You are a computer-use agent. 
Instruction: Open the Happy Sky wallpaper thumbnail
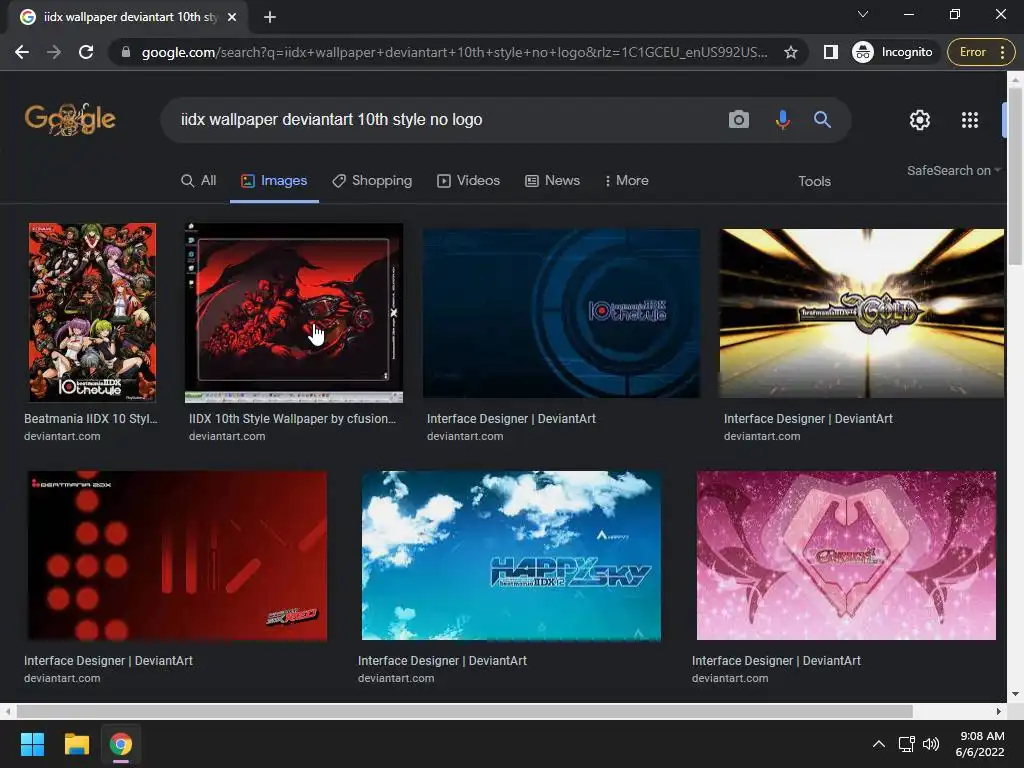pos(511,556)
